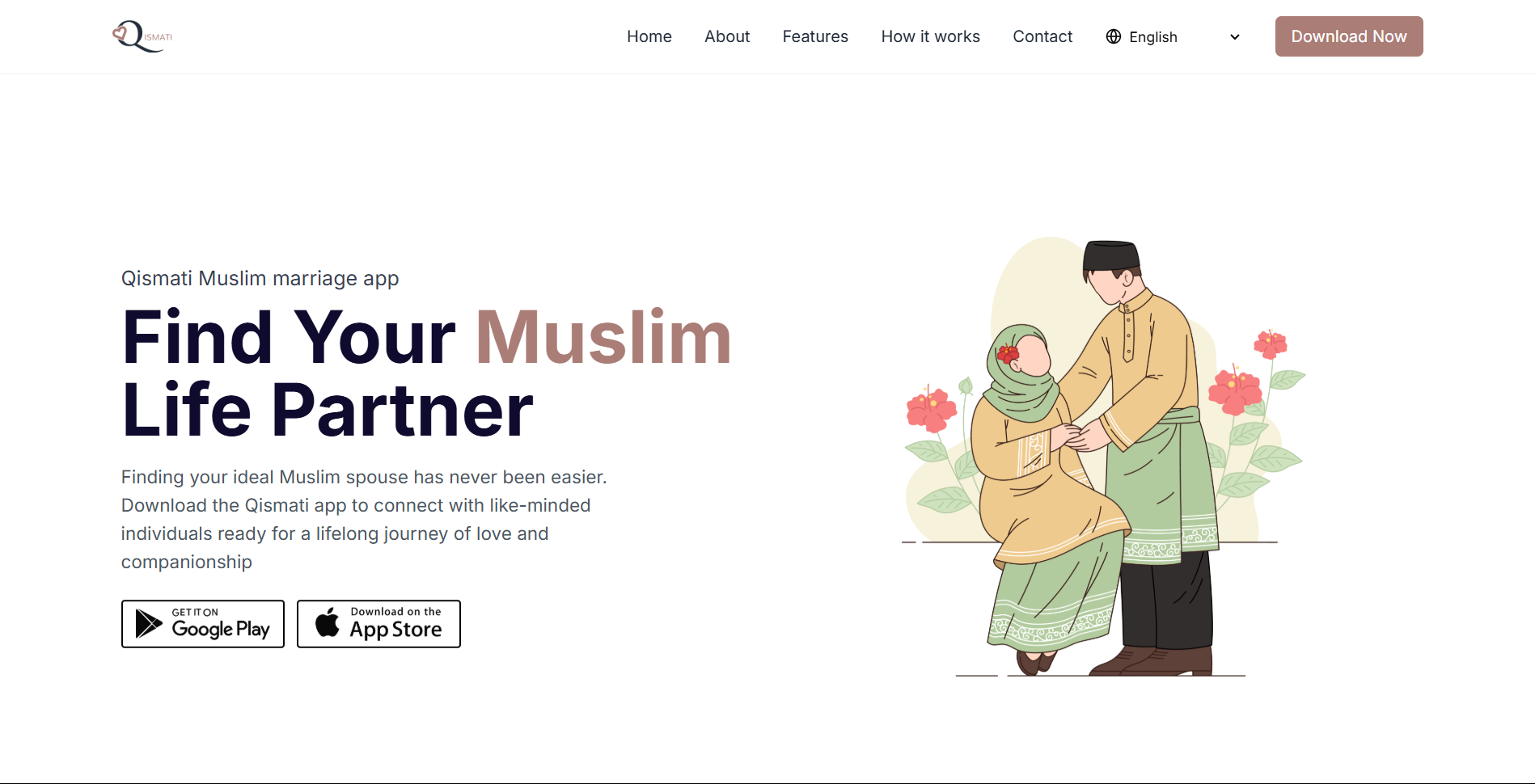This screenshot has width=1535, height=784.
Task: Click the Qismati Muslim marriage app subtitle
Action: coord(260,278)
